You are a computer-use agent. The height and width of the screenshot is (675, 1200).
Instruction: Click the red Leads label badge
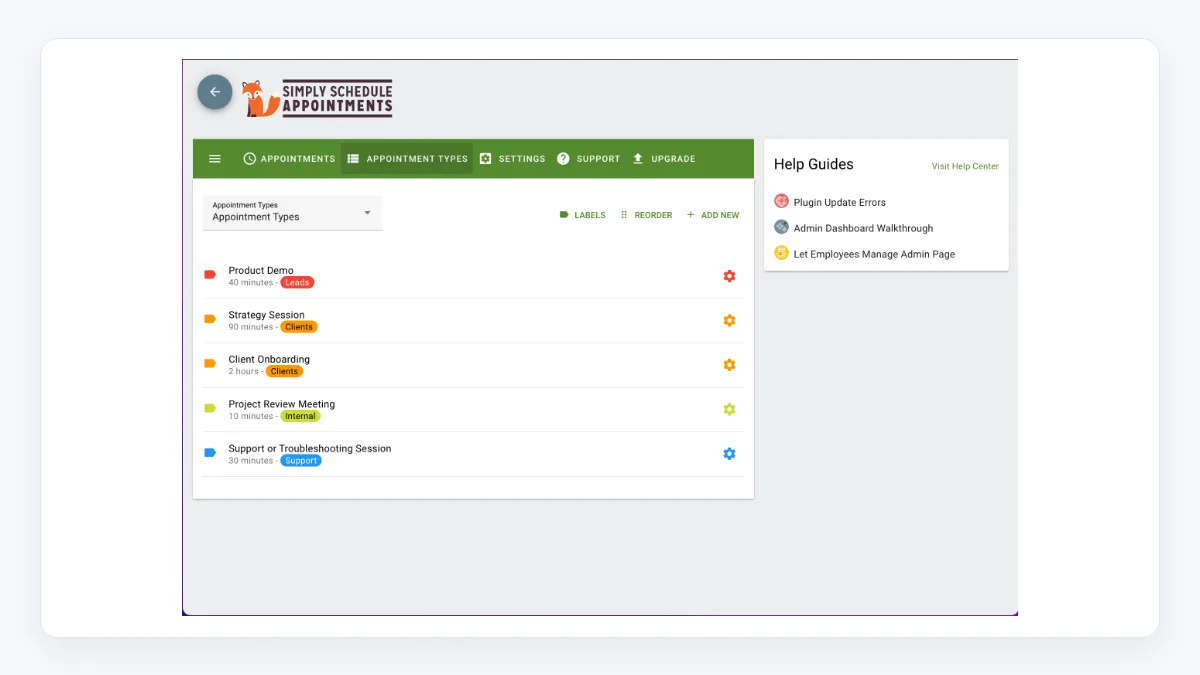297,283
